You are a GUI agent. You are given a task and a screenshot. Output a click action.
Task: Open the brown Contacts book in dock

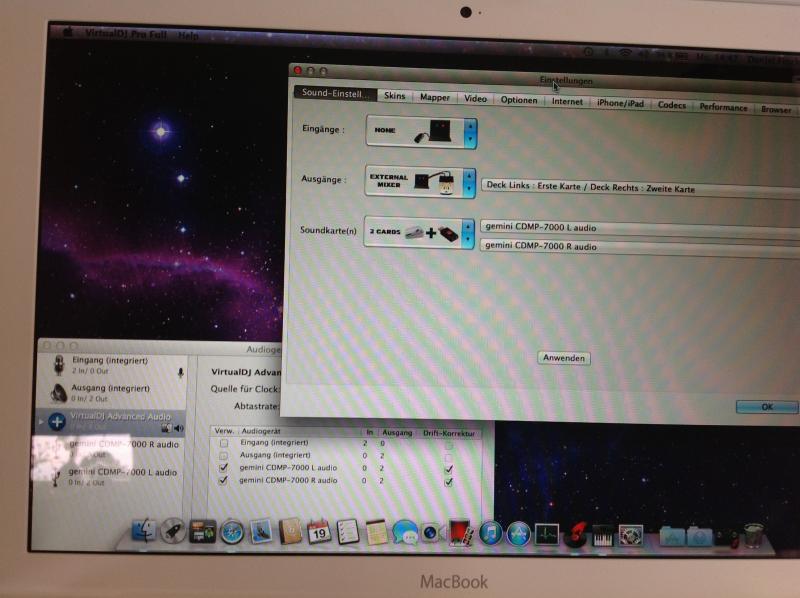coord(290,532)
